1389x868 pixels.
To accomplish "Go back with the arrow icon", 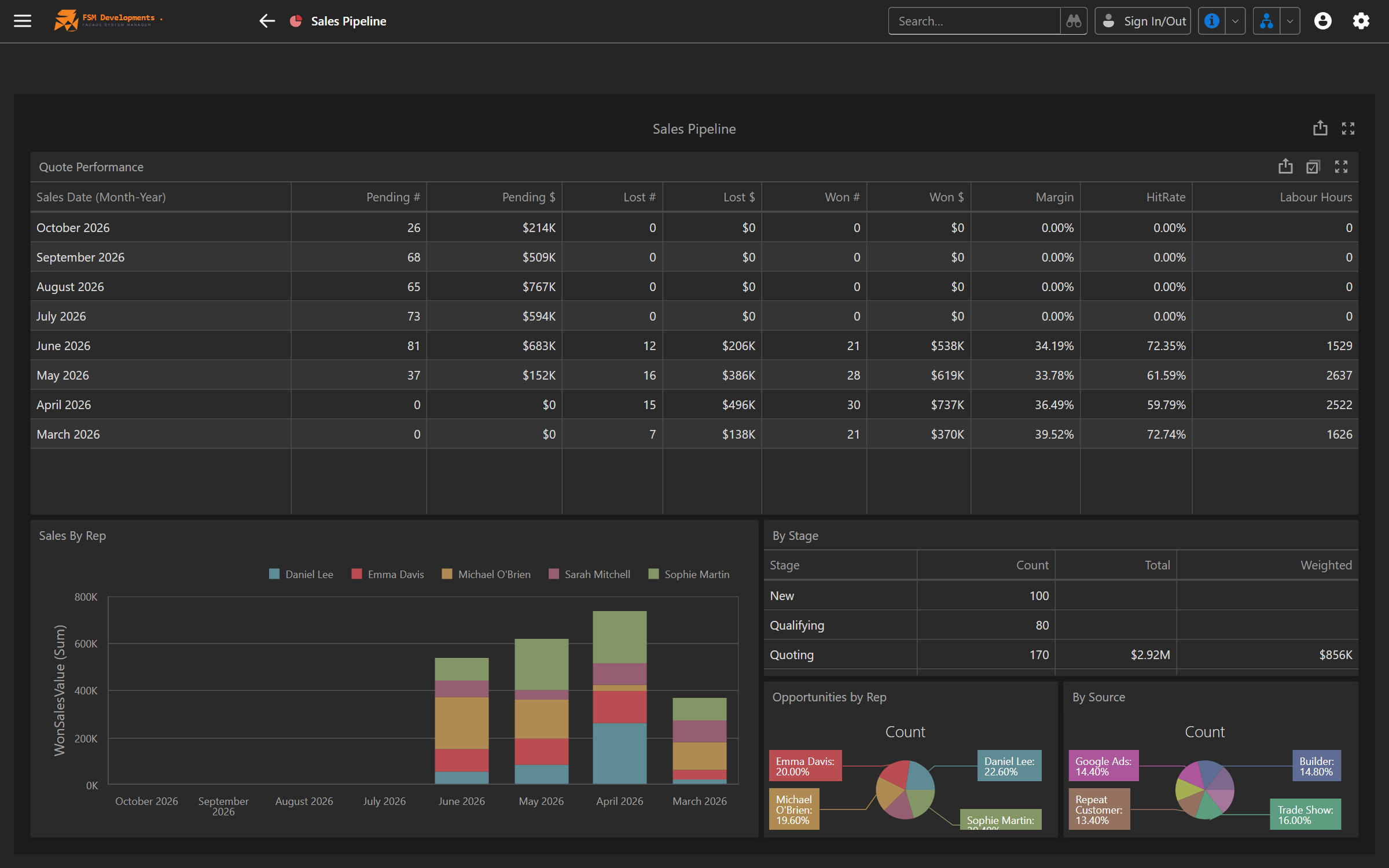I will (x=267, y=21).
